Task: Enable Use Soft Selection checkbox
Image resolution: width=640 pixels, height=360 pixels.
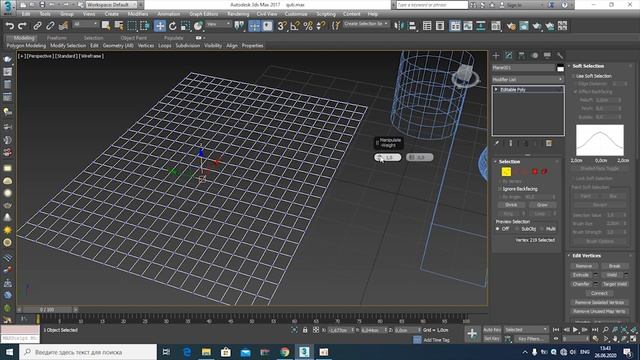Action: click(573, 76)
